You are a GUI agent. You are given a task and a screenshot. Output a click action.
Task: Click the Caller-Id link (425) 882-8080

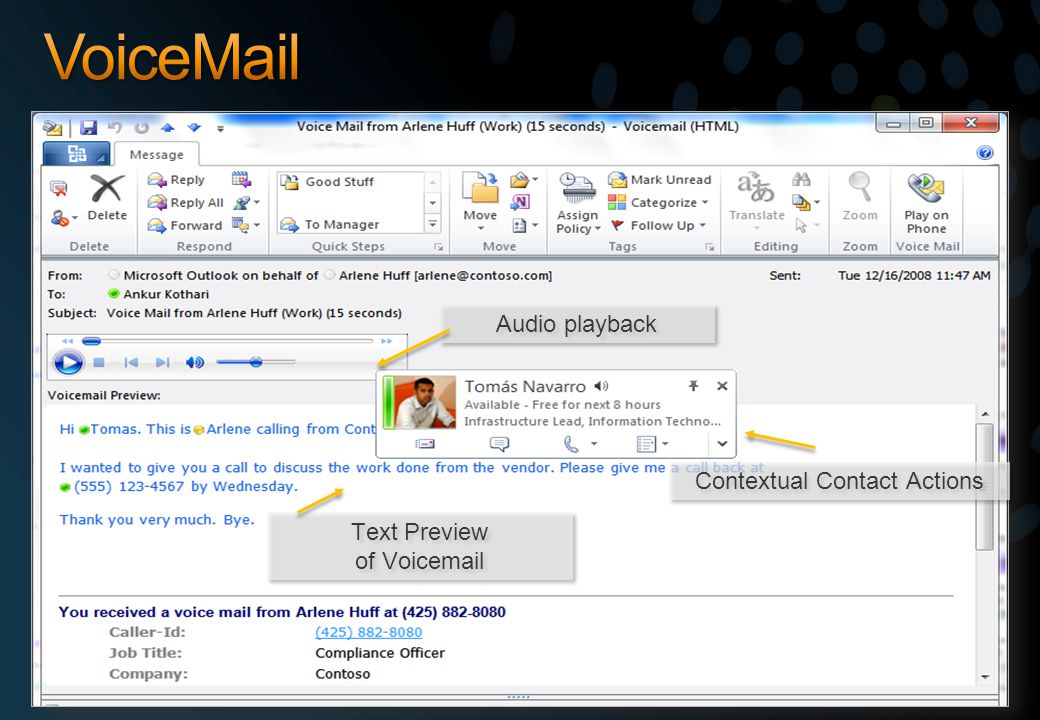click(369, 632)
